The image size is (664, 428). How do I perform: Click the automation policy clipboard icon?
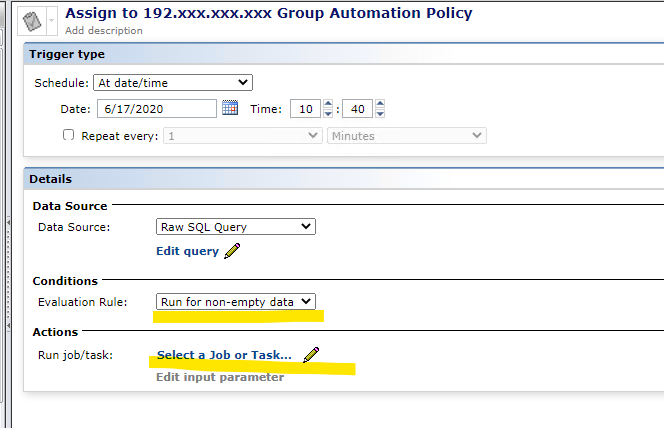click(x=32, y=21)
